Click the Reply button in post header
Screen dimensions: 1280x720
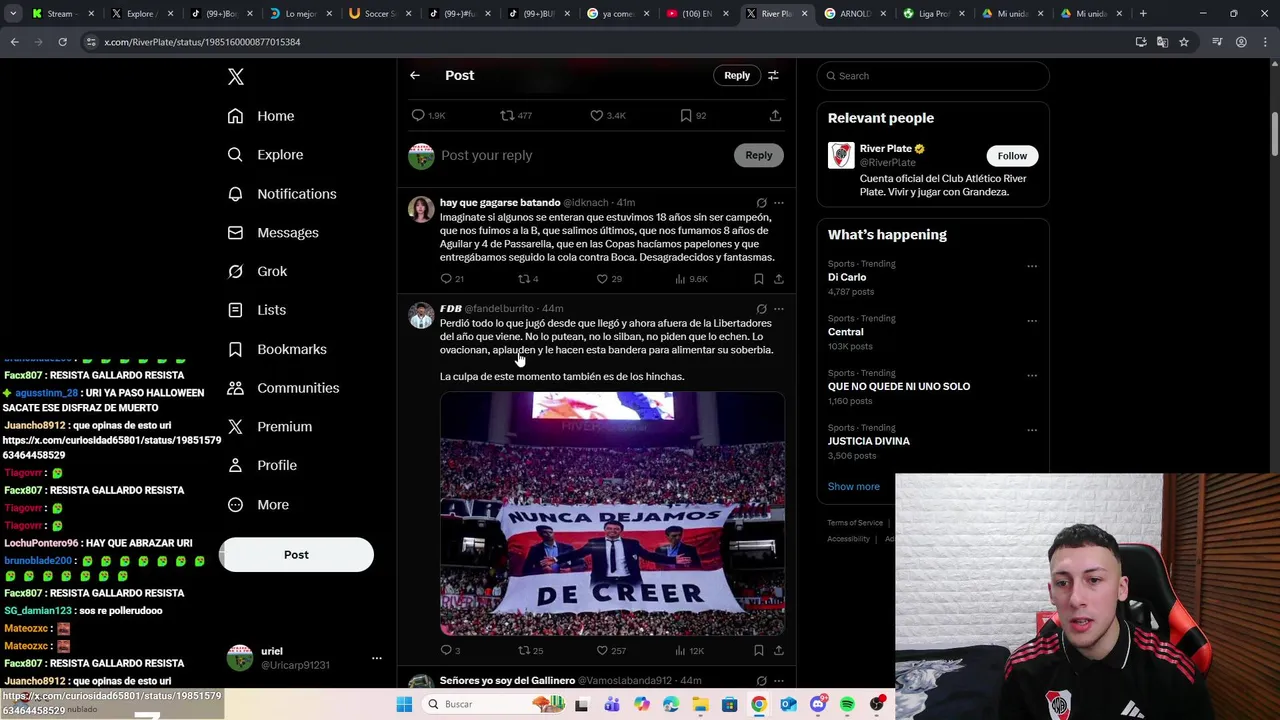737,75
